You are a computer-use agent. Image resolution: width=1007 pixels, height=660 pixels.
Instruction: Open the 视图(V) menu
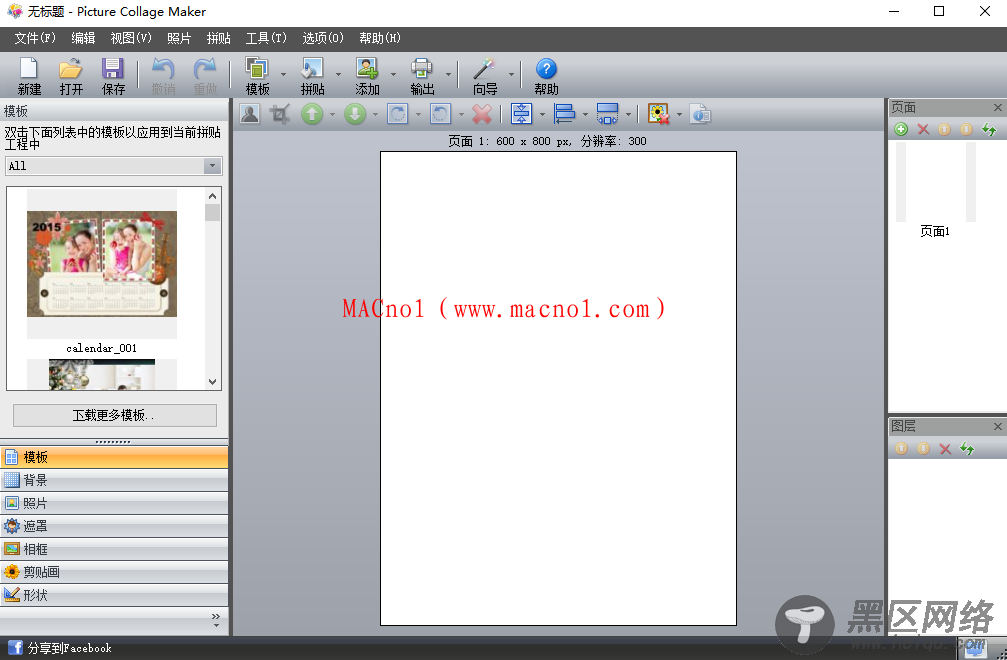(131, 39)
